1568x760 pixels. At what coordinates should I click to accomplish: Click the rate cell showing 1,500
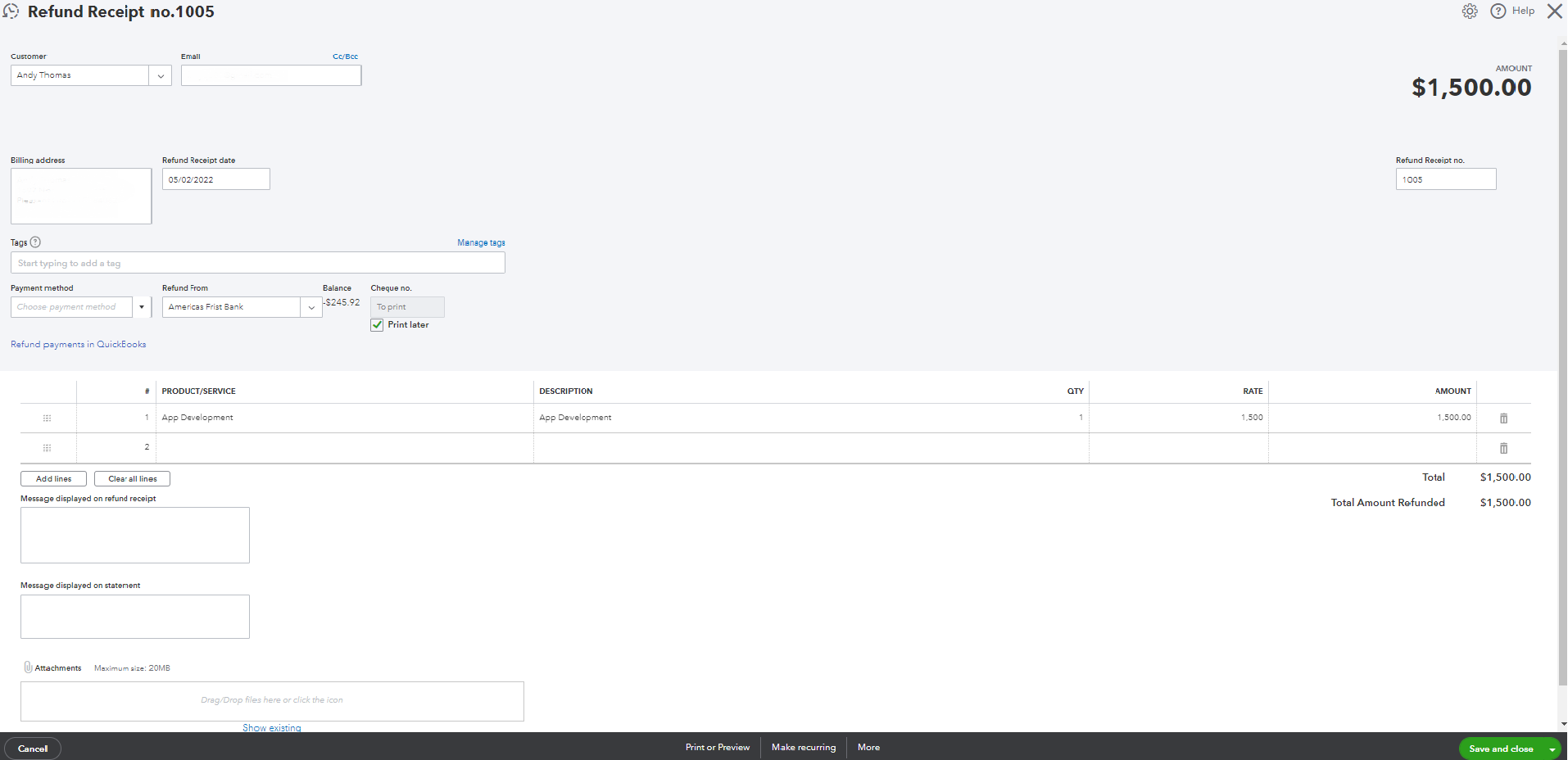click(1179, 418)
